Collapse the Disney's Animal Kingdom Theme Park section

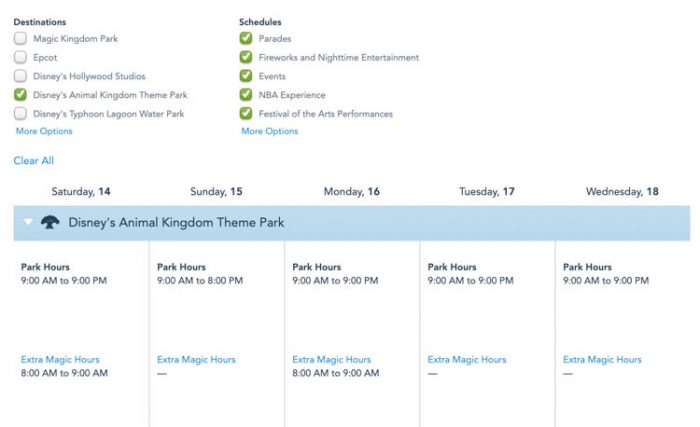tap(28, 223)
